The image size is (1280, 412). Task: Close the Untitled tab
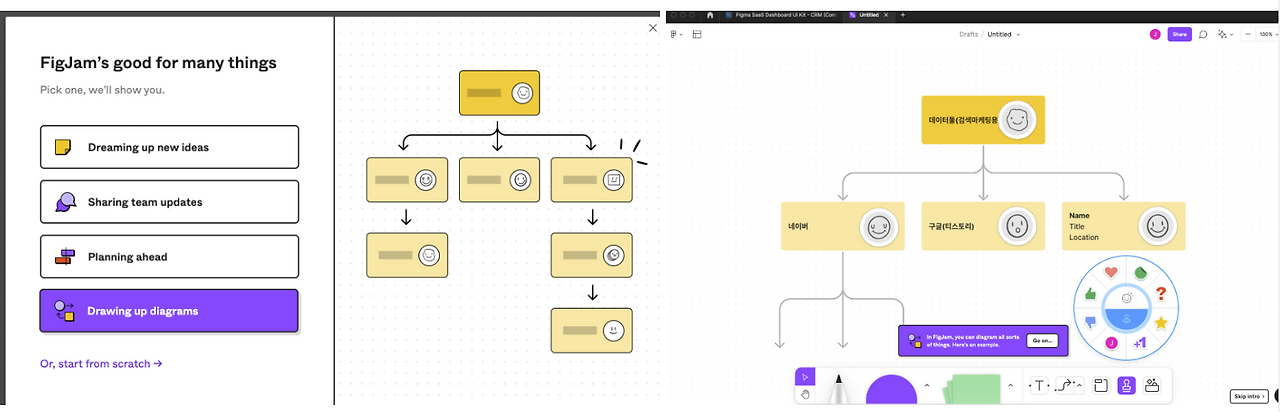coord(886,15)
